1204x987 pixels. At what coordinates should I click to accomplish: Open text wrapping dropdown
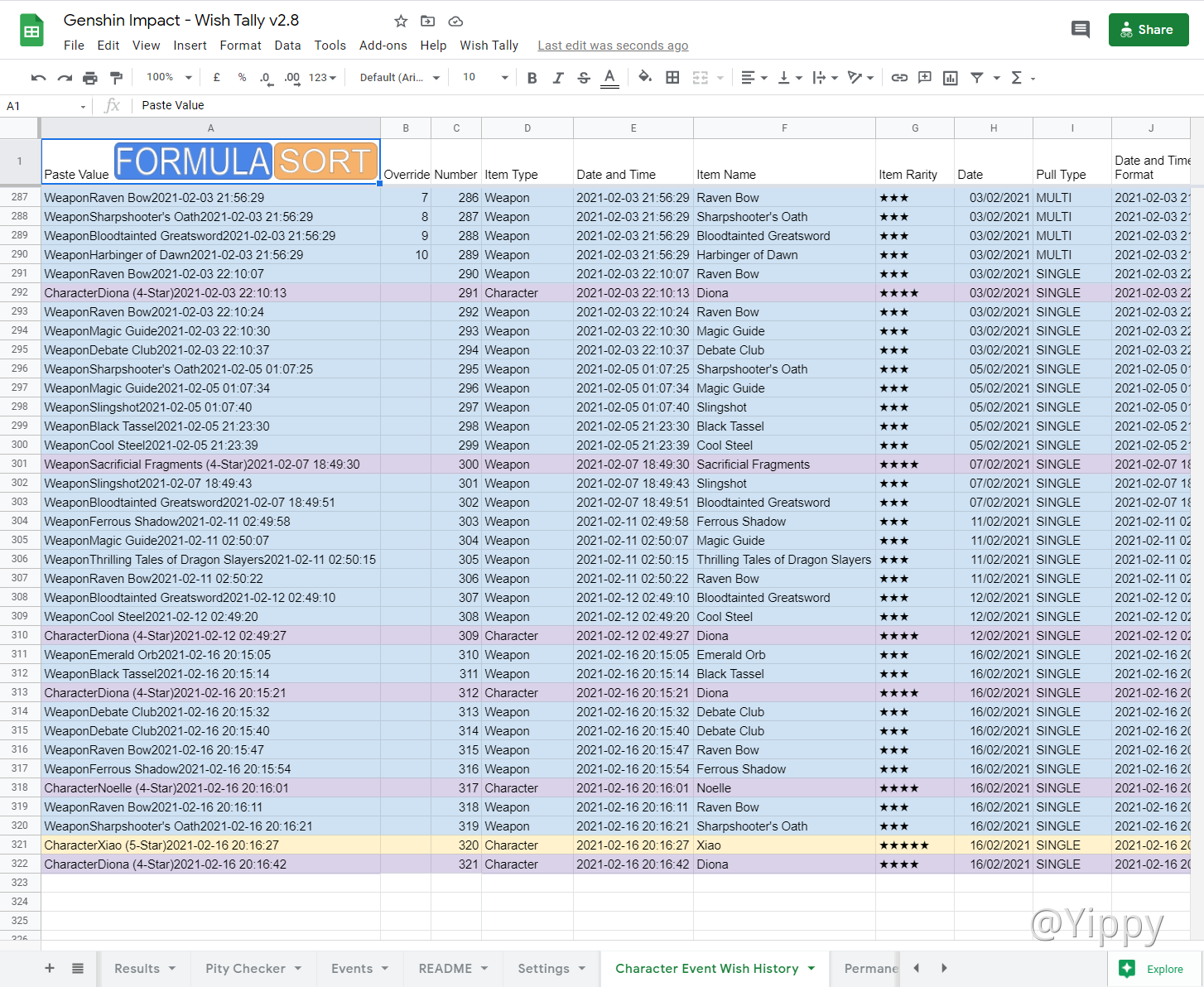click(x=825, y=78)
